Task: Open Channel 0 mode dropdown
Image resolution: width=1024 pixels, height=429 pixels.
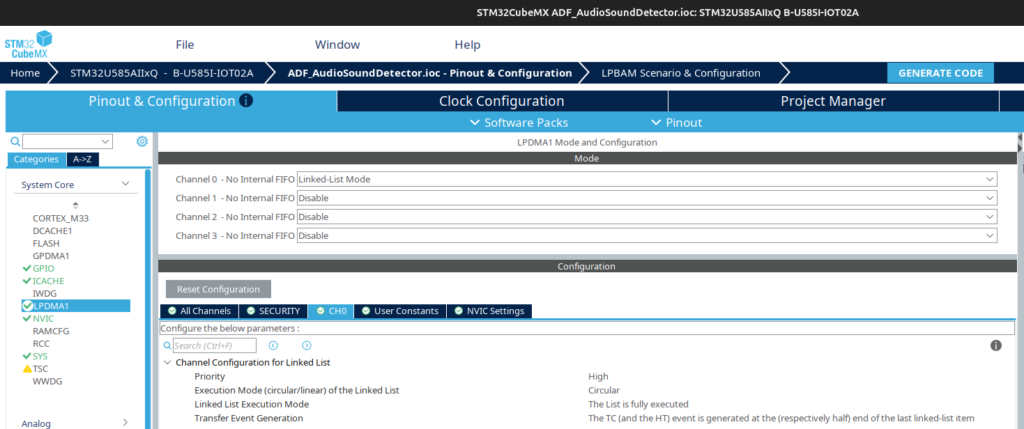Action: click(646, 179)
